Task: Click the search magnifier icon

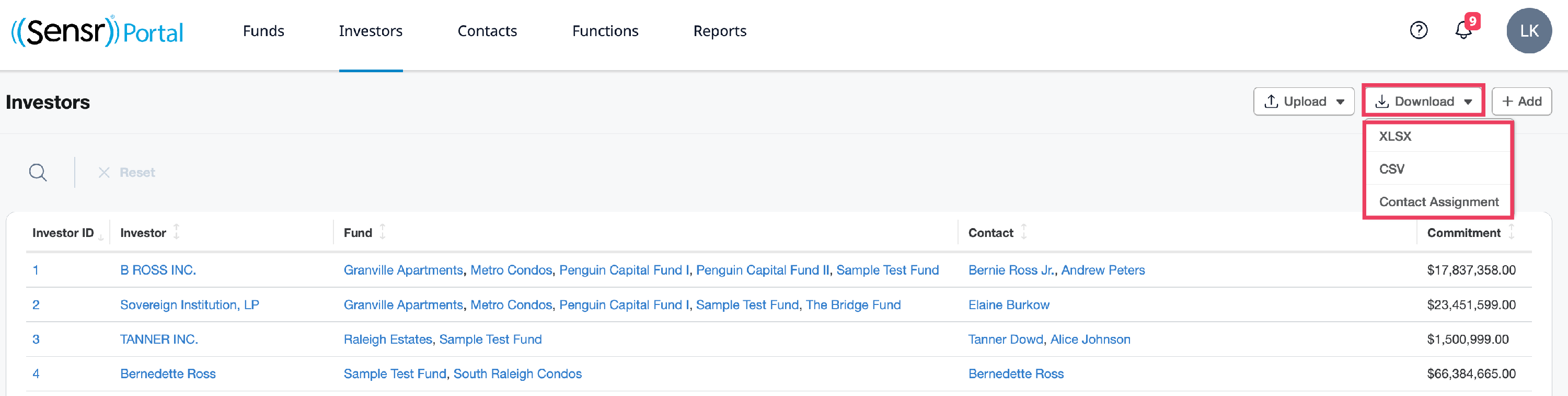Action: (38, 173)
